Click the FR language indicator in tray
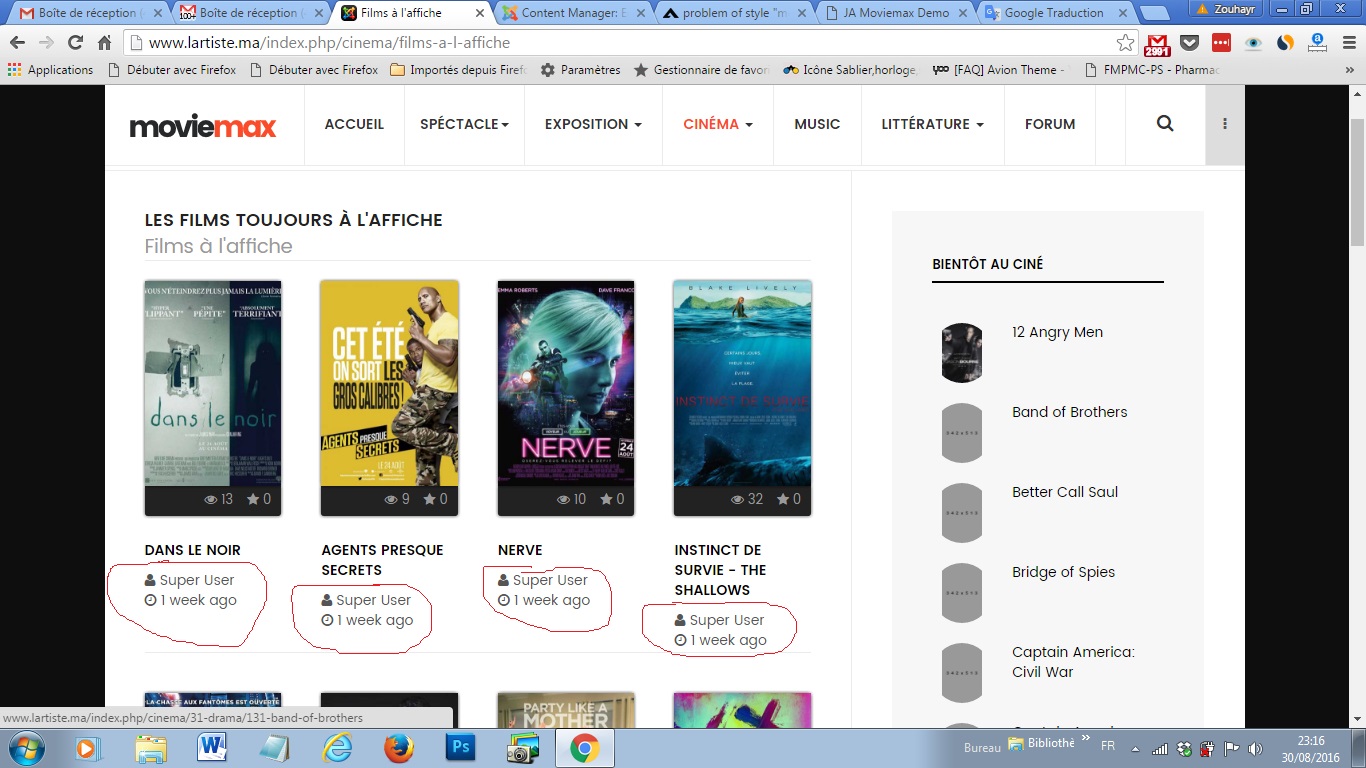 coord(1108,748)
